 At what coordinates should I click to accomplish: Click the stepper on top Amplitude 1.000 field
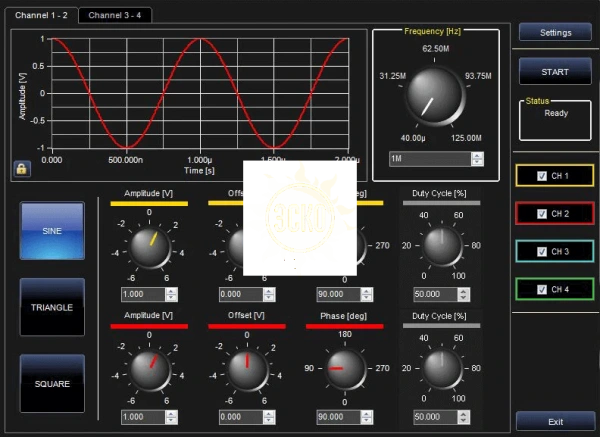click(x=172, y=294)
